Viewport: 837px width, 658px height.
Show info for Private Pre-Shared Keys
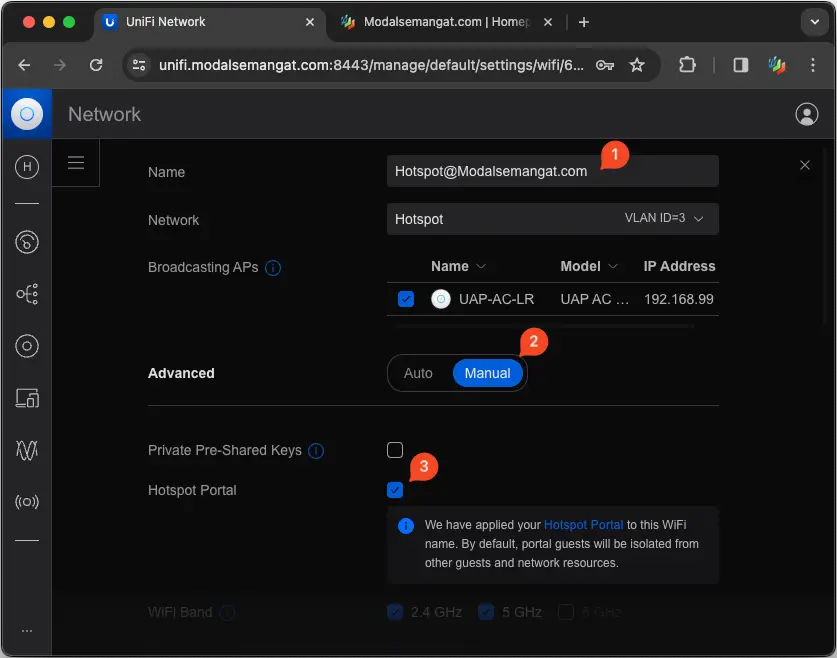pos(316,451)
